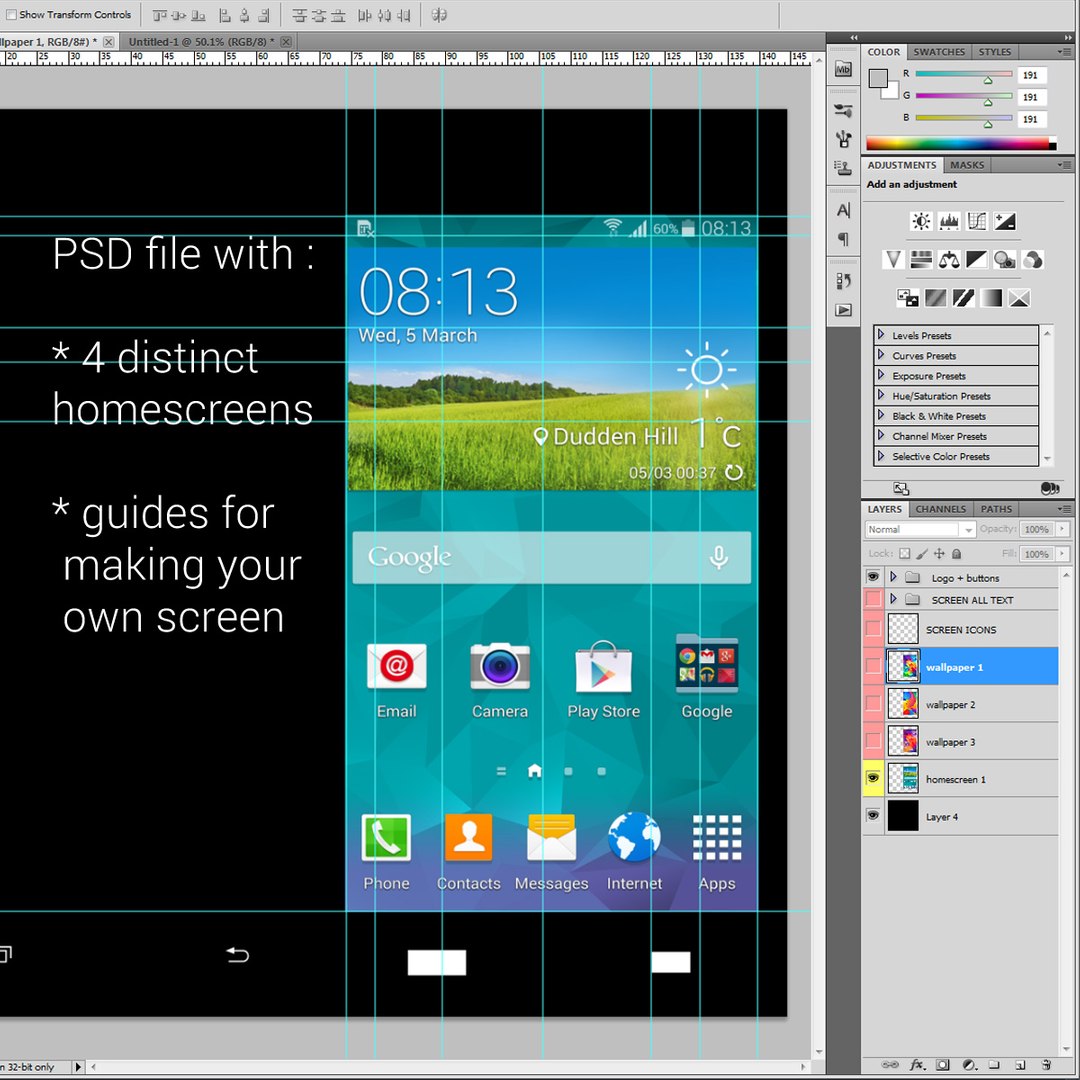The height and width of the screenshot is (1080, 1080).
Task: Switch to the Styles tab
Action: click(x=995, y=52)
